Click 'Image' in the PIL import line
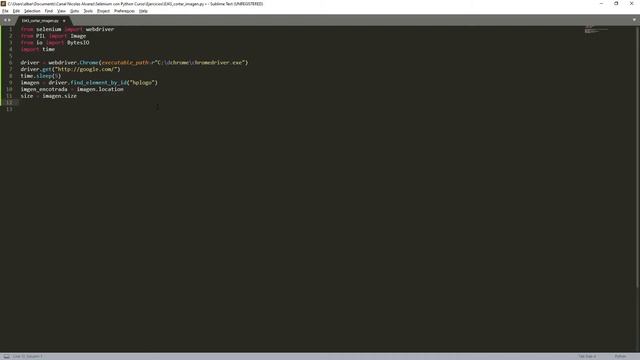This screenshot has width=640, height=360. [78, 36]
